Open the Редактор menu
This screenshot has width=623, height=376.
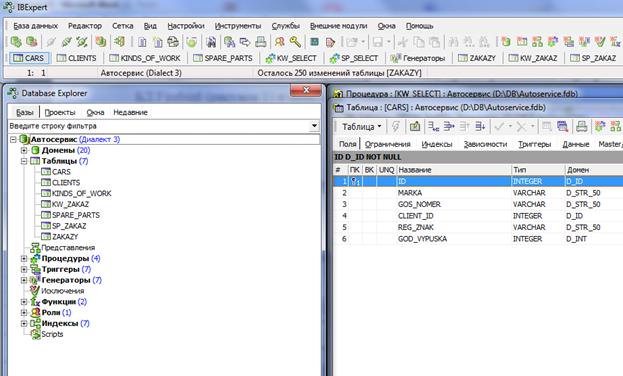coord(85,26)
